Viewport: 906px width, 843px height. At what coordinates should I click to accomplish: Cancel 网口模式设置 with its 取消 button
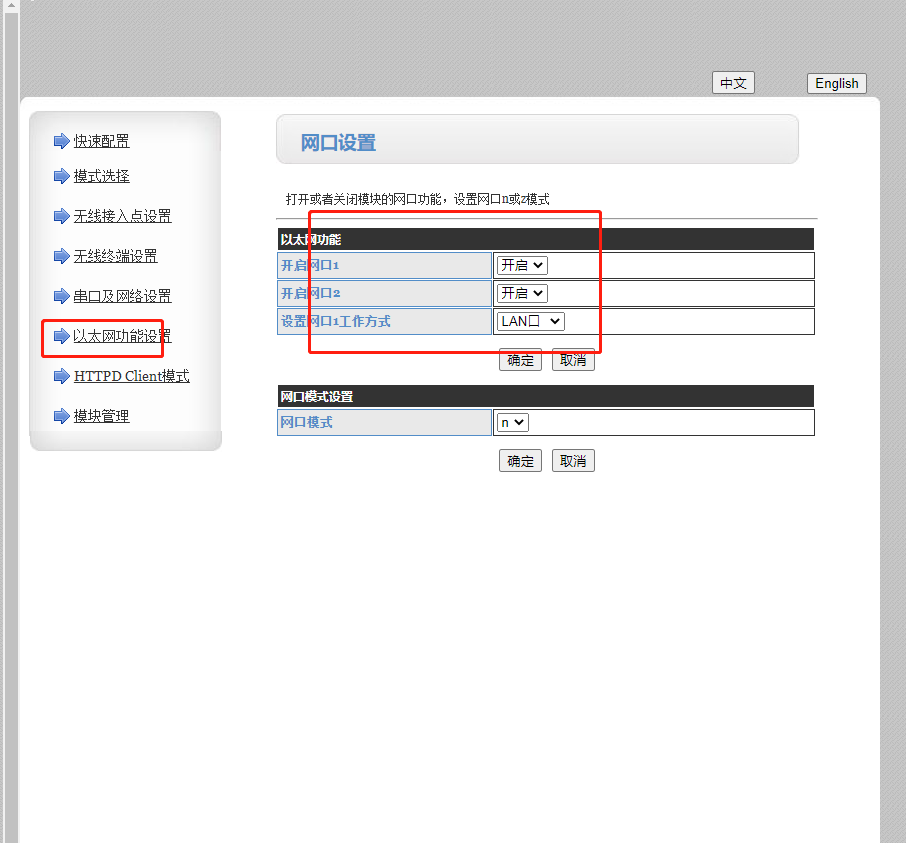click(x=573, y=461)
